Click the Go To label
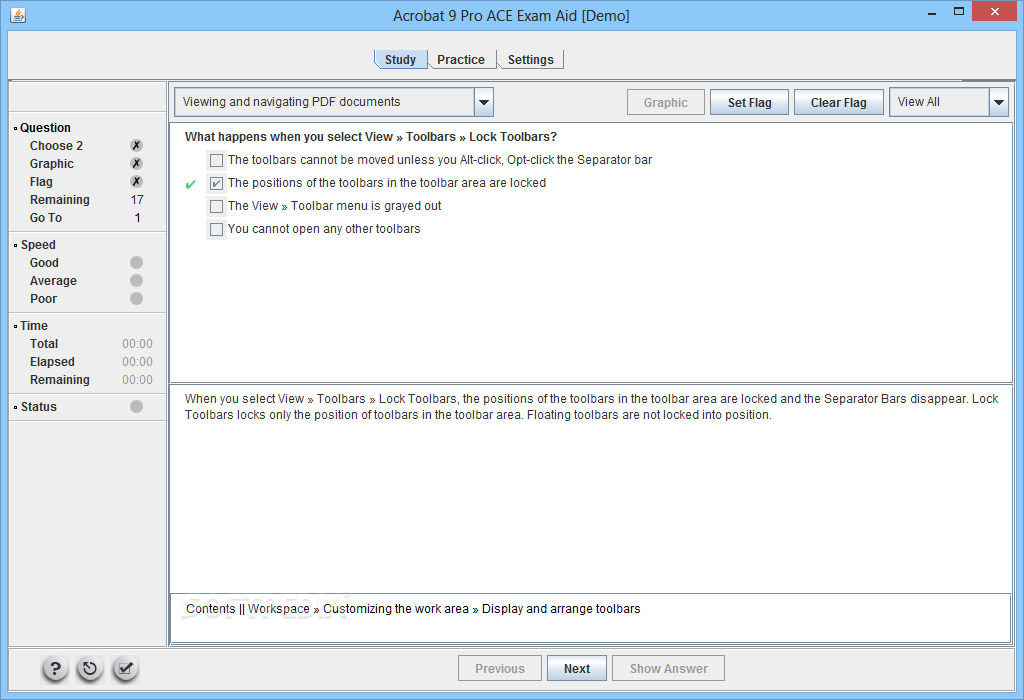Image resolution: width=1024 pixels, height=700 pixels. [46, 218]
